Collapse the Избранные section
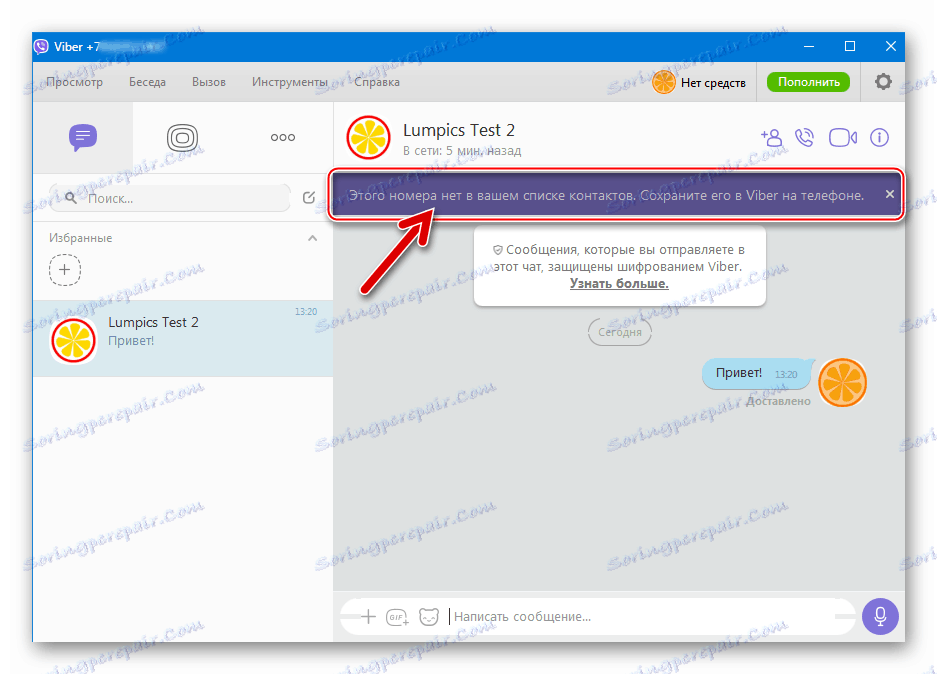This screenshot has height=674, width=937. pos(312,238)
